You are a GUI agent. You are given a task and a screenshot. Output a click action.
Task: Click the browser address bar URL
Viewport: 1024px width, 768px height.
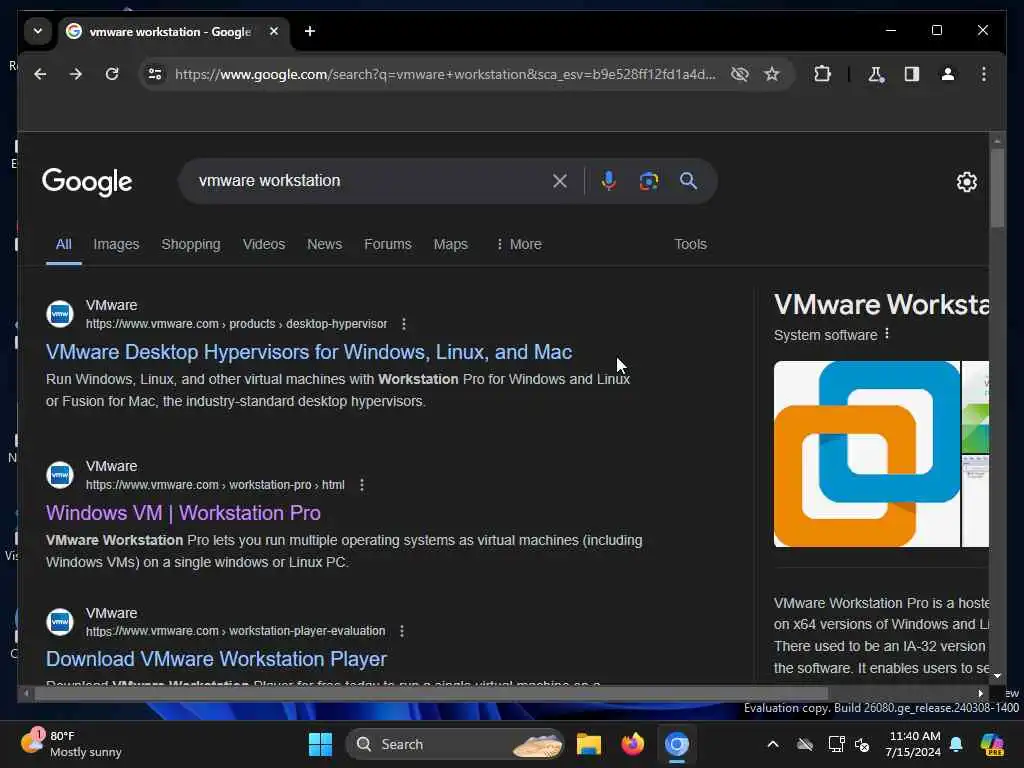pos(445,74)
